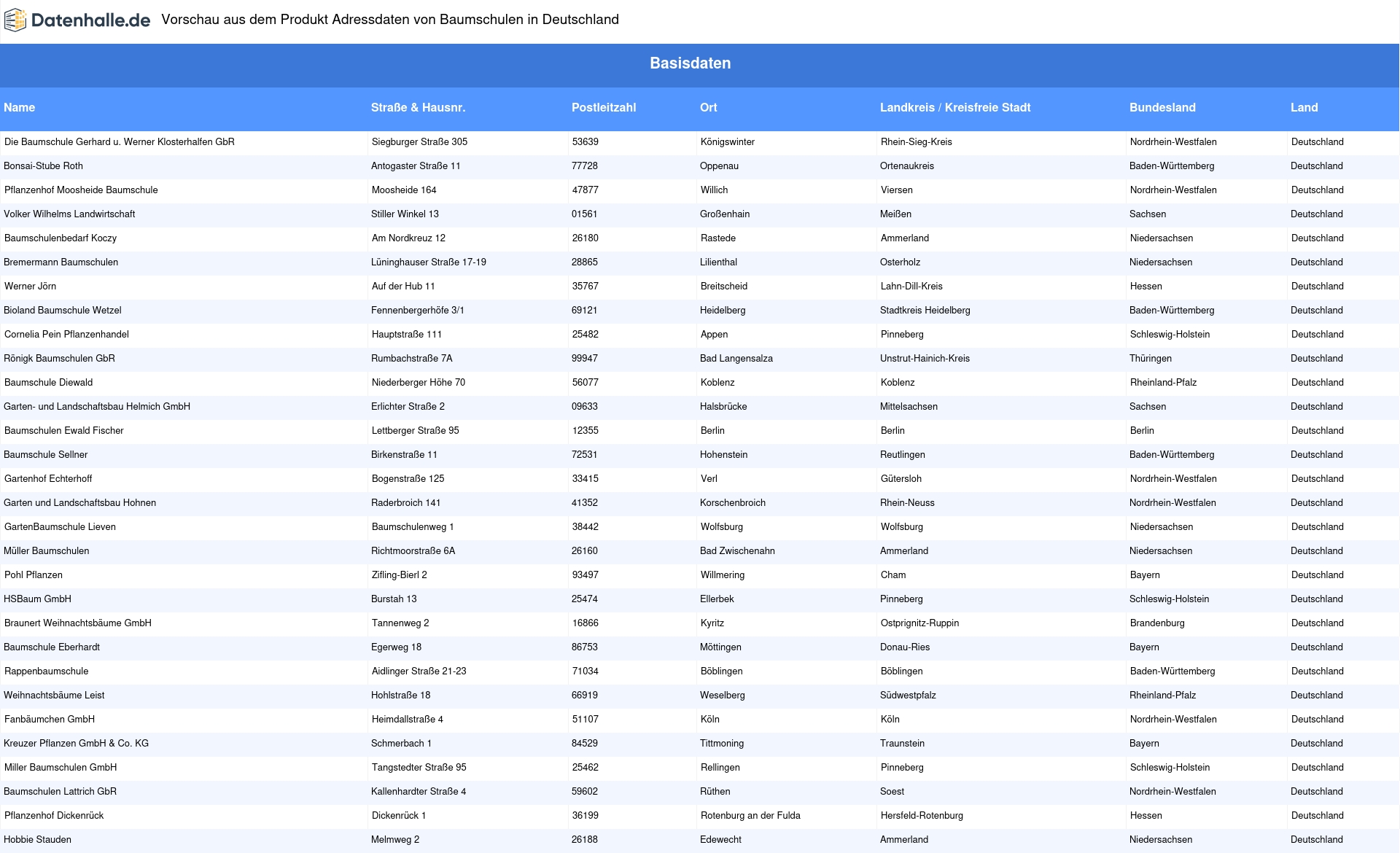1400x853 pixels.
Task: Click Rotenburg an der Fulda cell
Action: point(750,816)
